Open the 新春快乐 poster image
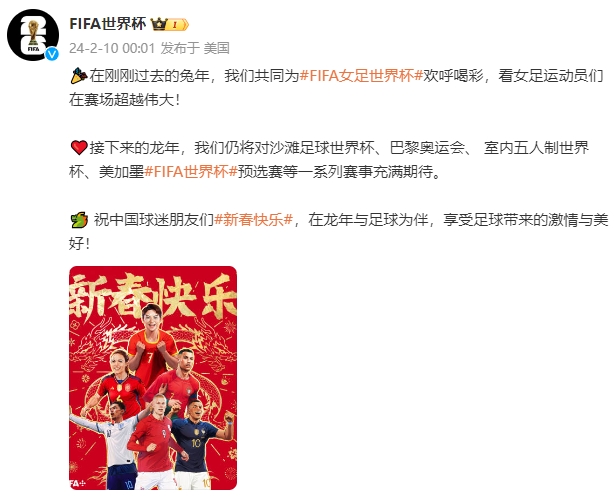 click(x=153, y=378)
